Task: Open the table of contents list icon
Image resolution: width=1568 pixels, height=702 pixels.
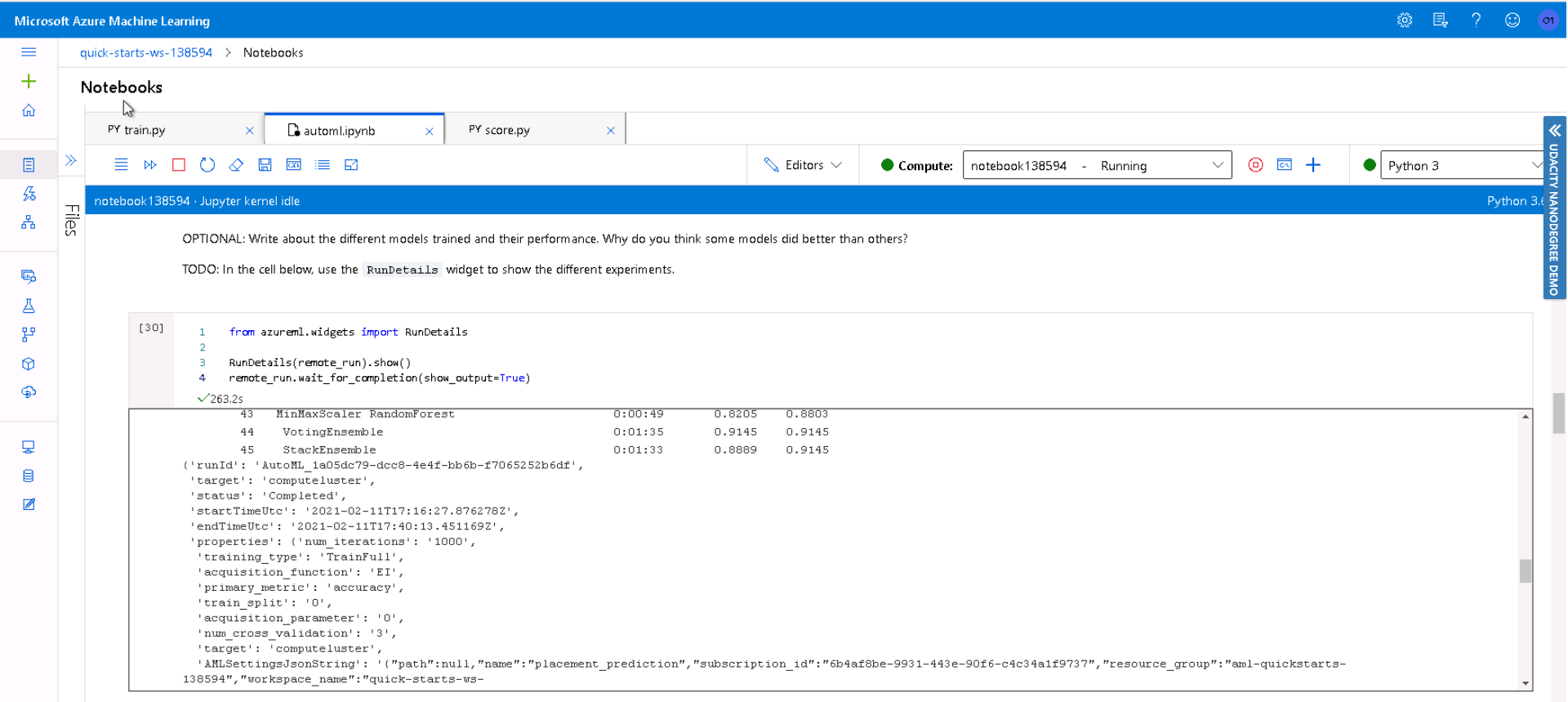Action: click(323, 165)
